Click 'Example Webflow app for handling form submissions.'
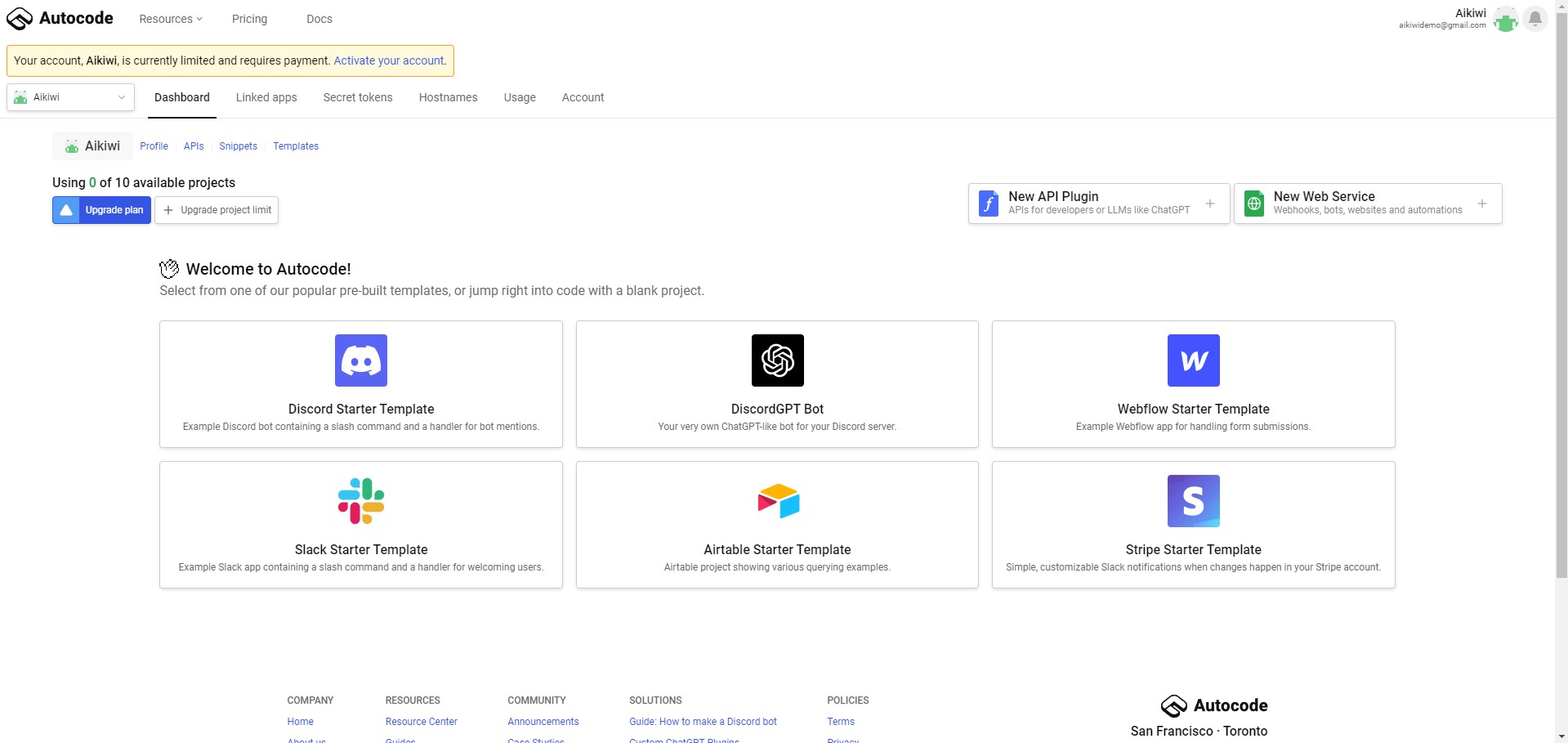The image size is (1568, 743). 1194,427
